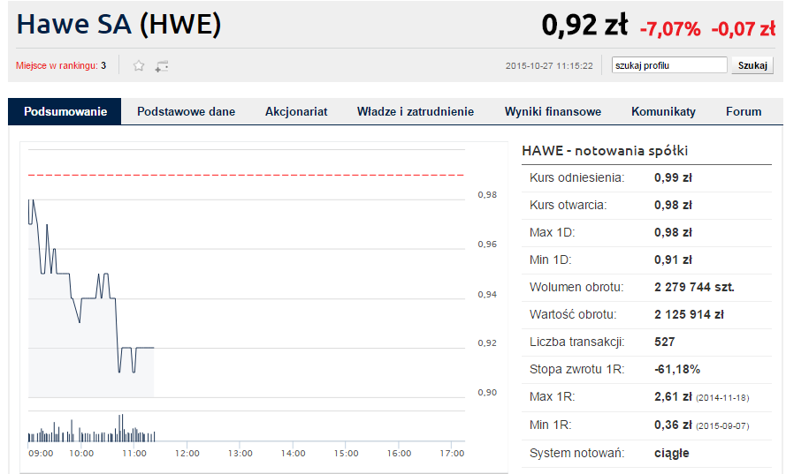Screen dimensions: 786x474
Task: Click HAWE - notowania spółki heading
Action: point(605,150)
